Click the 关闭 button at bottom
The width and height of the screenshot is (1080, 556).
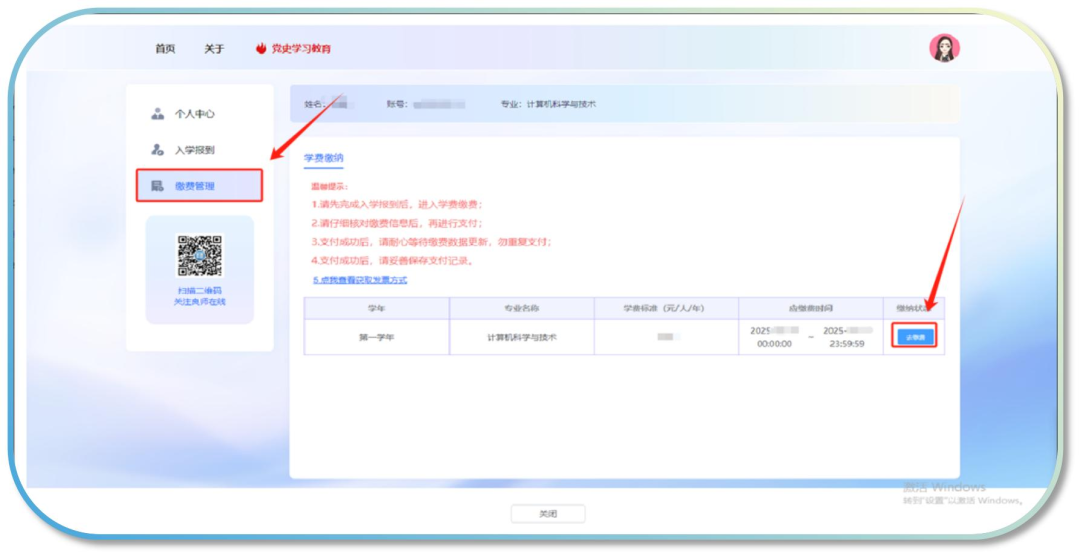click(548, 514)
